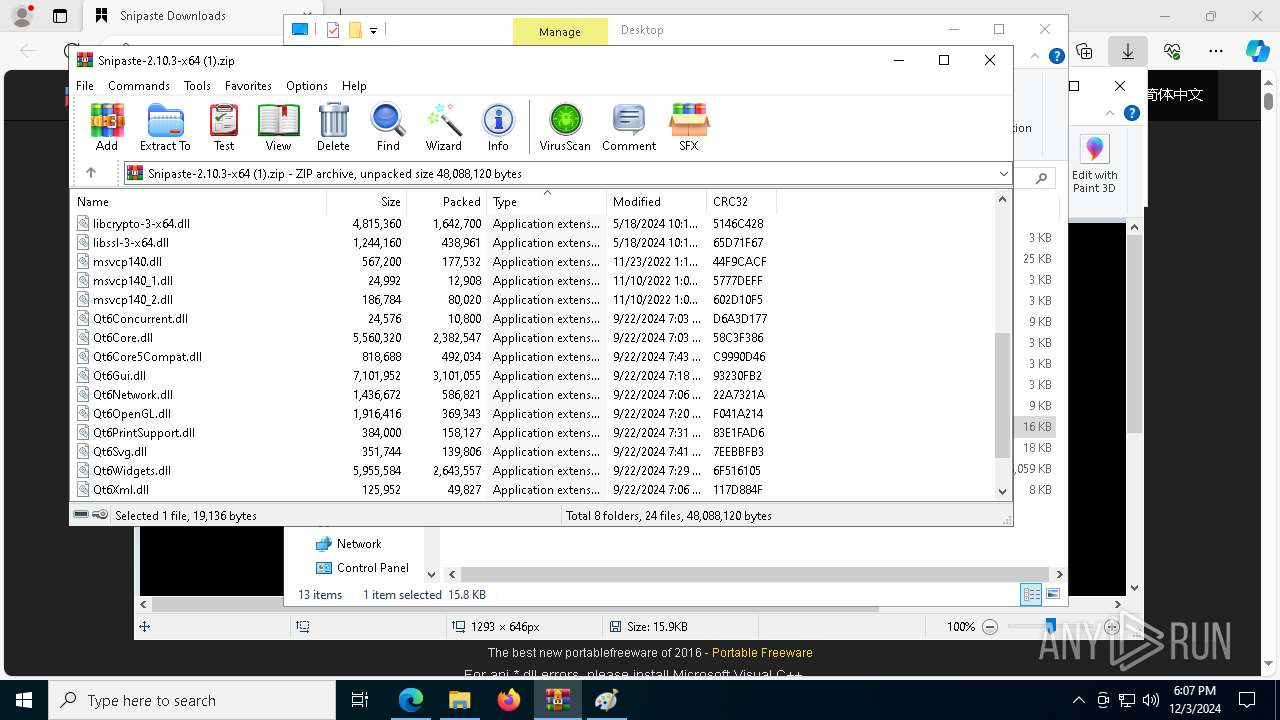
Task: Open Microsoft Edge from taskbar
Action: (x=411, y=700)
